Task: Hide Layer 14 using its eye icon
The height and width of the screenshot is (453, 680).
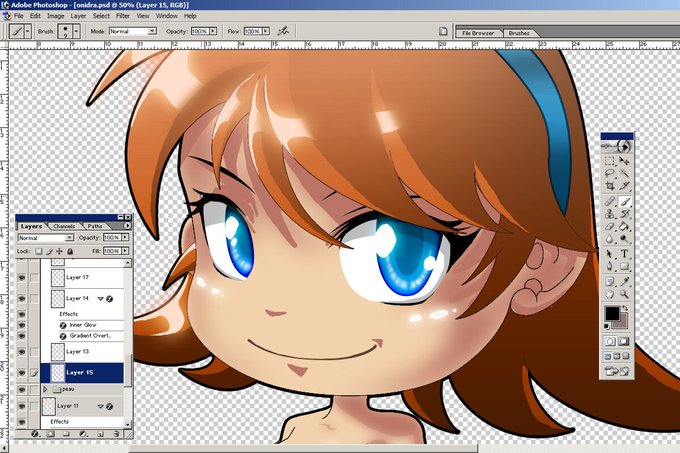Action: [22, 299]
